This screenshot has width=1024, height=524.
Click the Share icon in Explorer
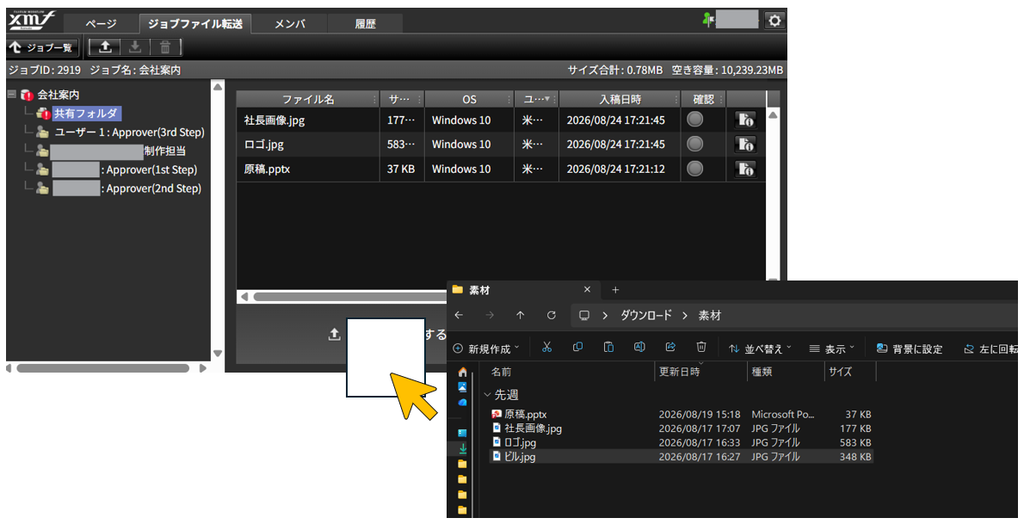[x=670, y=348]
